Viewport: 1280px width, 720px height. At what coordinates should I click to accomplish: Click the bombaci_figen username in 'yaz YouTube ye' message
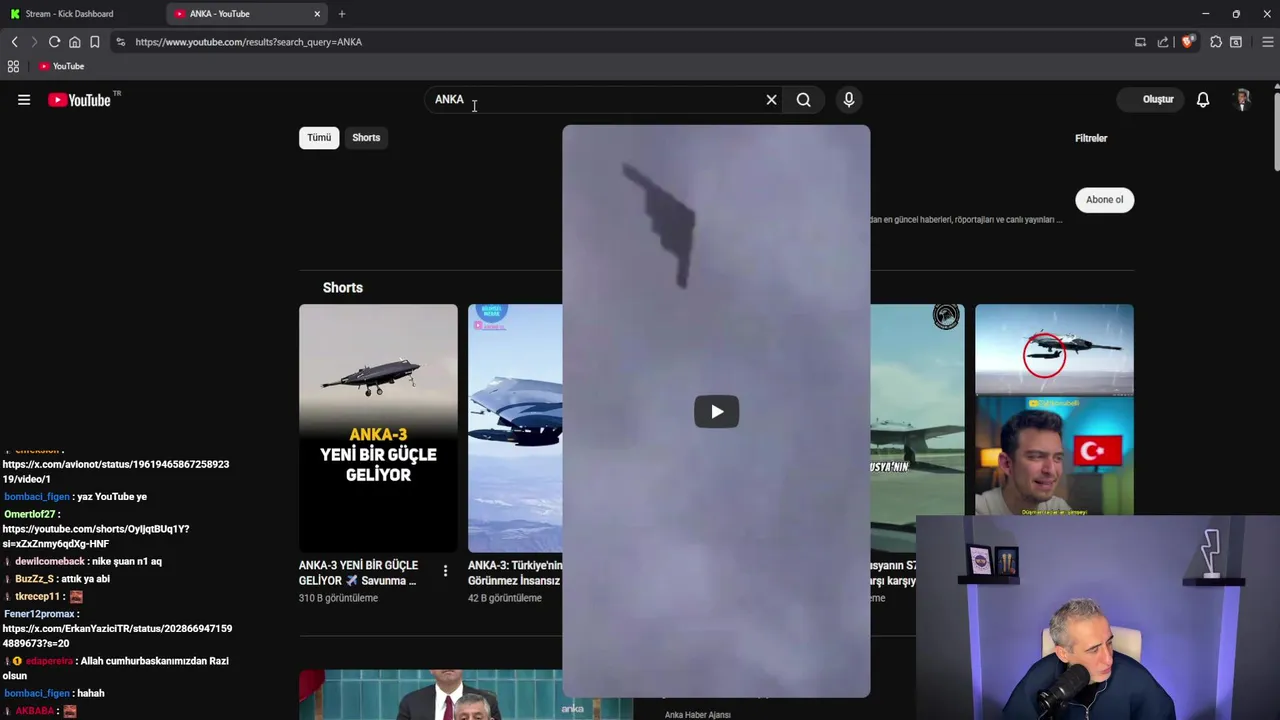point(37,497)
